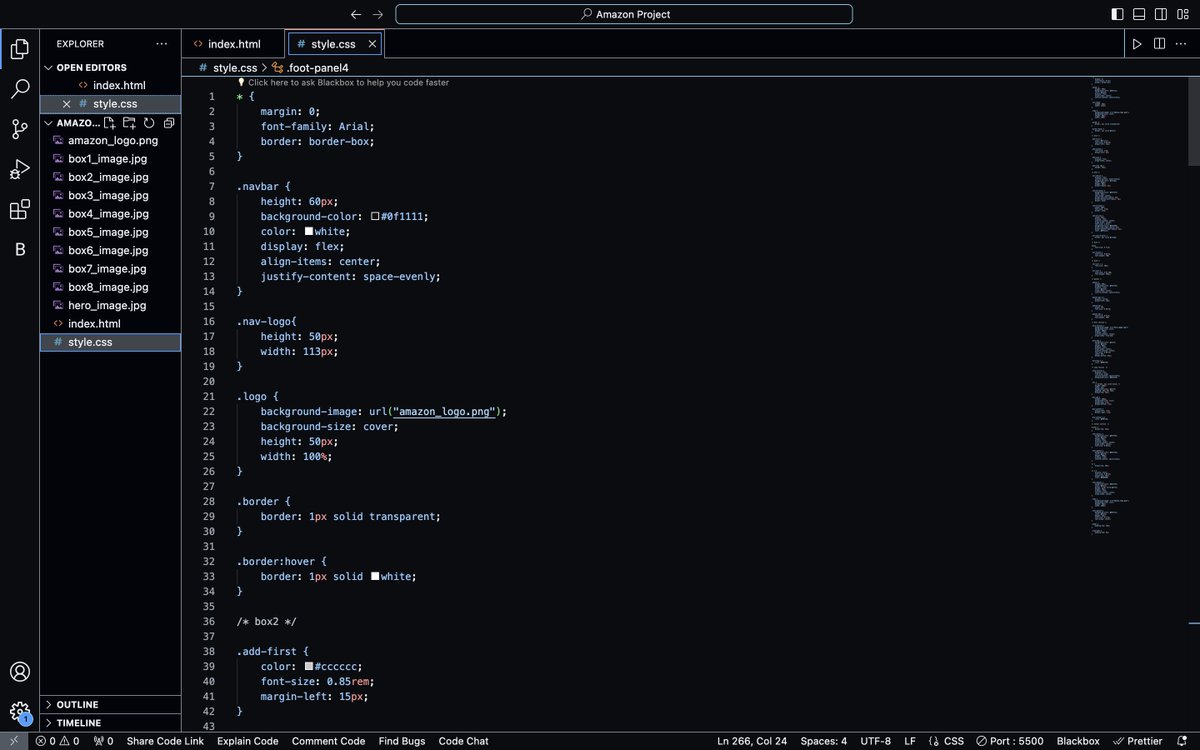Run the file with the play icon
Viewport: 1200px width, 750px height.
click(x=1137, y=44)
